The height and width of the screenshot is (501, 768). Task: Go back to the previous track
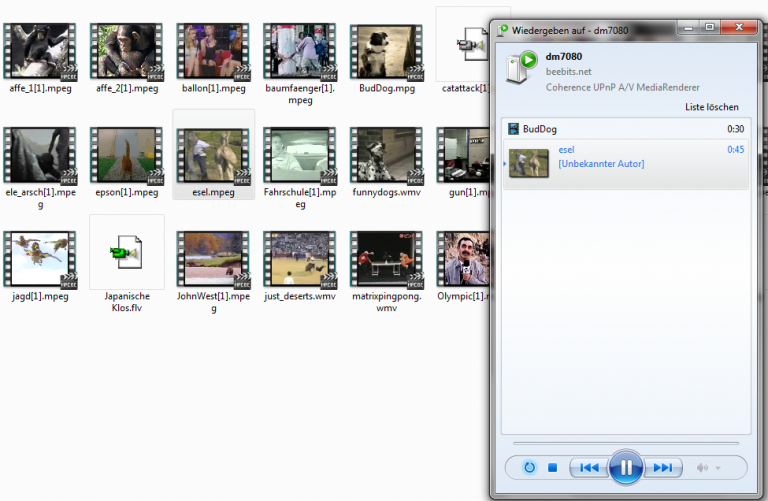(x=589, y=467)
